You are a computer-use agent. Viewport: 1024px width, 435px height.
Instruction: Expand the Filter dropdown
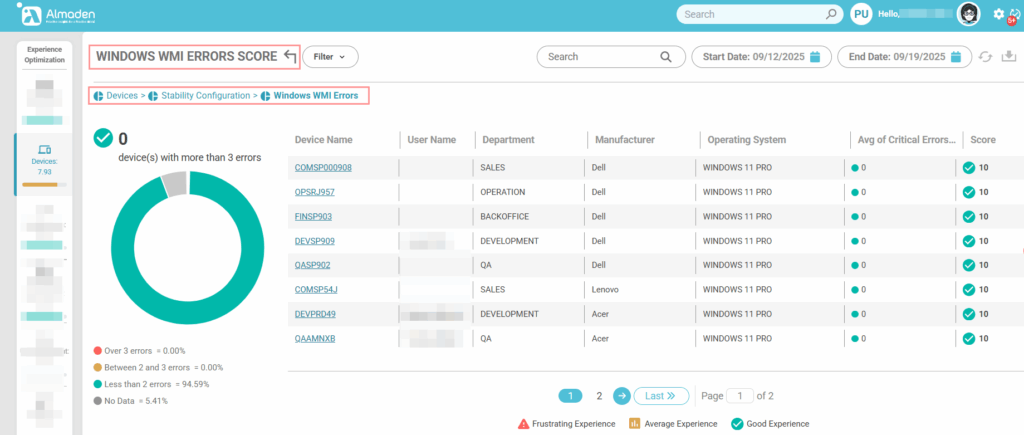330,57
